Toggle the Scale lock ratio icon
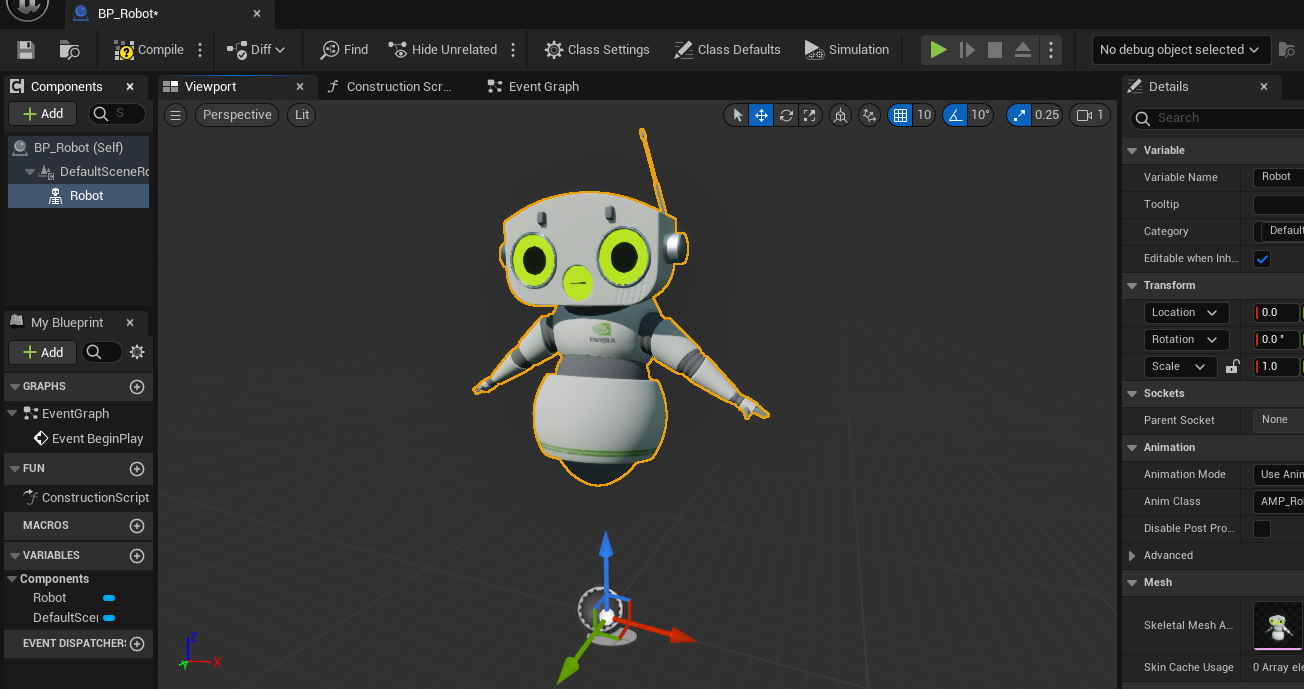 coord(1232,367)
